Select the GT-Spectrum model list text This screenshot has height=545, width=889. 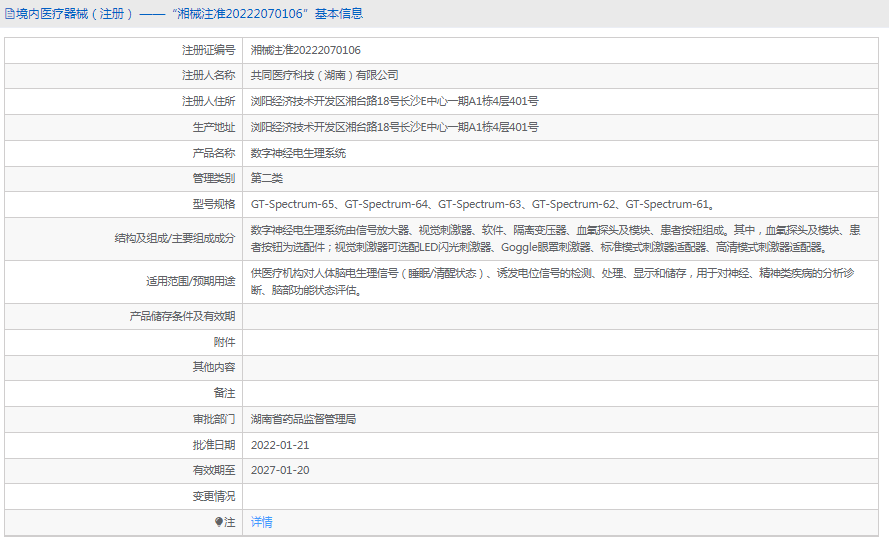(483, 205)
